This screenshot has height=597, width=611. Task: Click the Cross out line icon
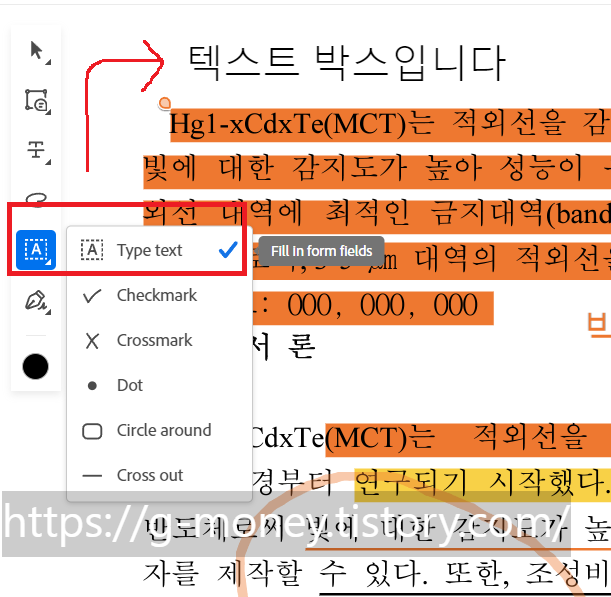92,476
